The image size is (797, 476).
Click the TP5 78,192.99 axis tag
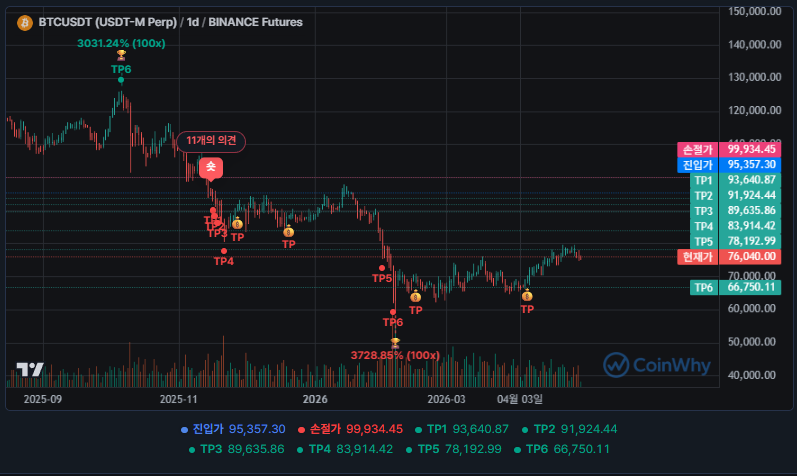point(740,241)
